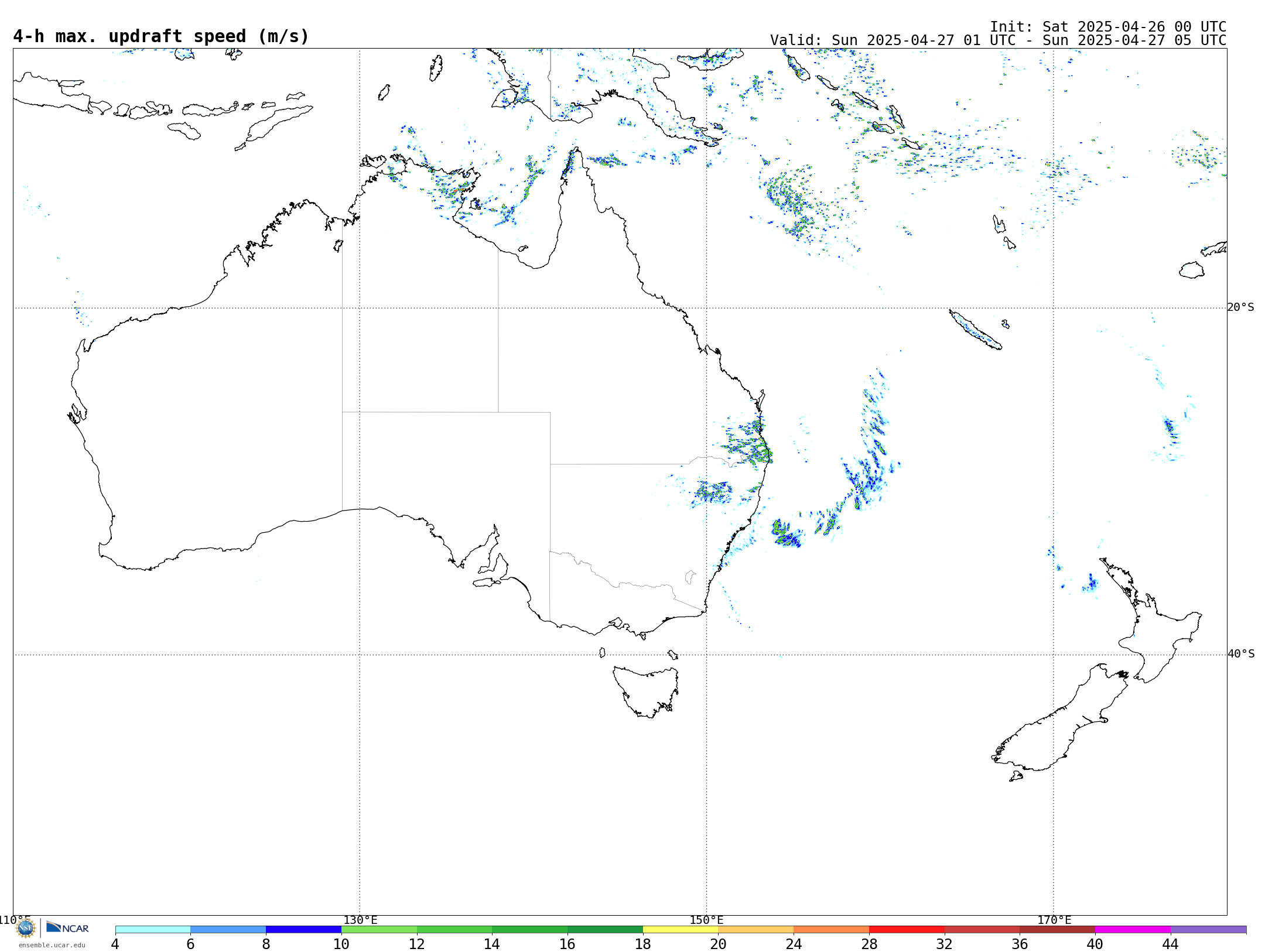Screen dimensions: 1265x952
Task: Click the colorbar tick label '18'
Action: coord(643,944)
